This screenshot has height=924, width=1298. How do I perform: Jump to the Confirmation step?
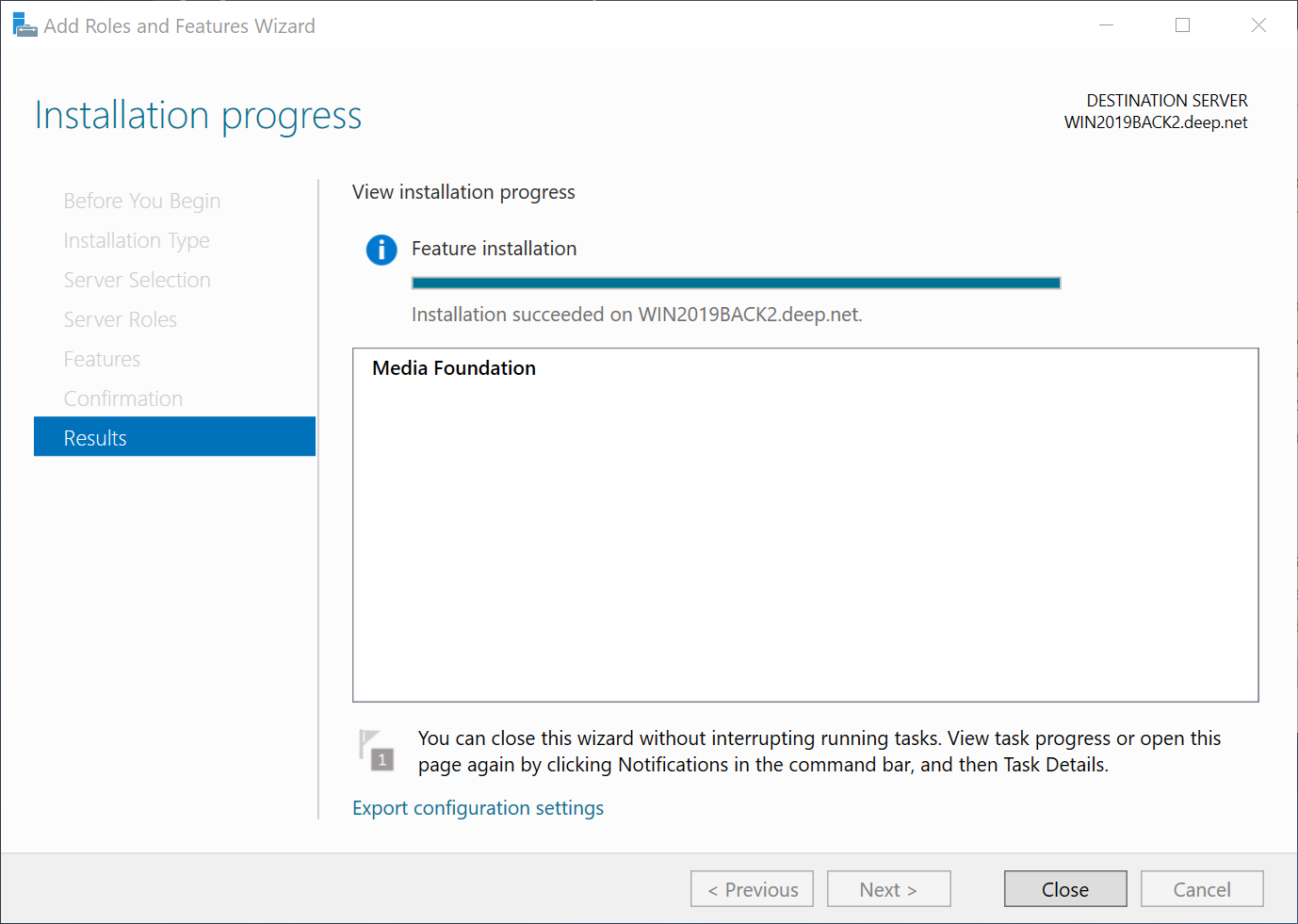123,398
